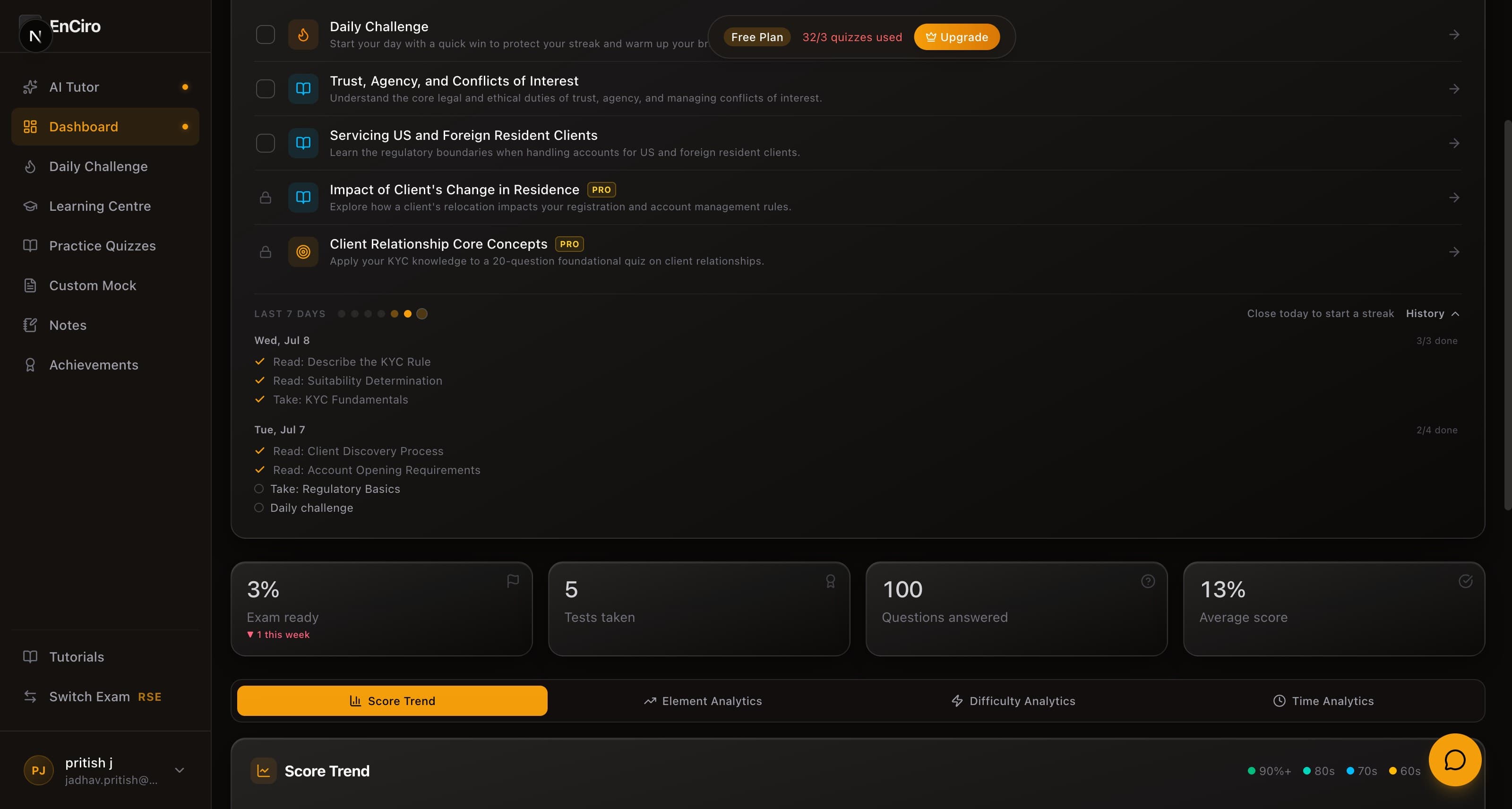This screenshot has height=809, width=1512.
Task: Tick the Trust, Agency, and Conflicts checkbox
Action: click(265, 89)
